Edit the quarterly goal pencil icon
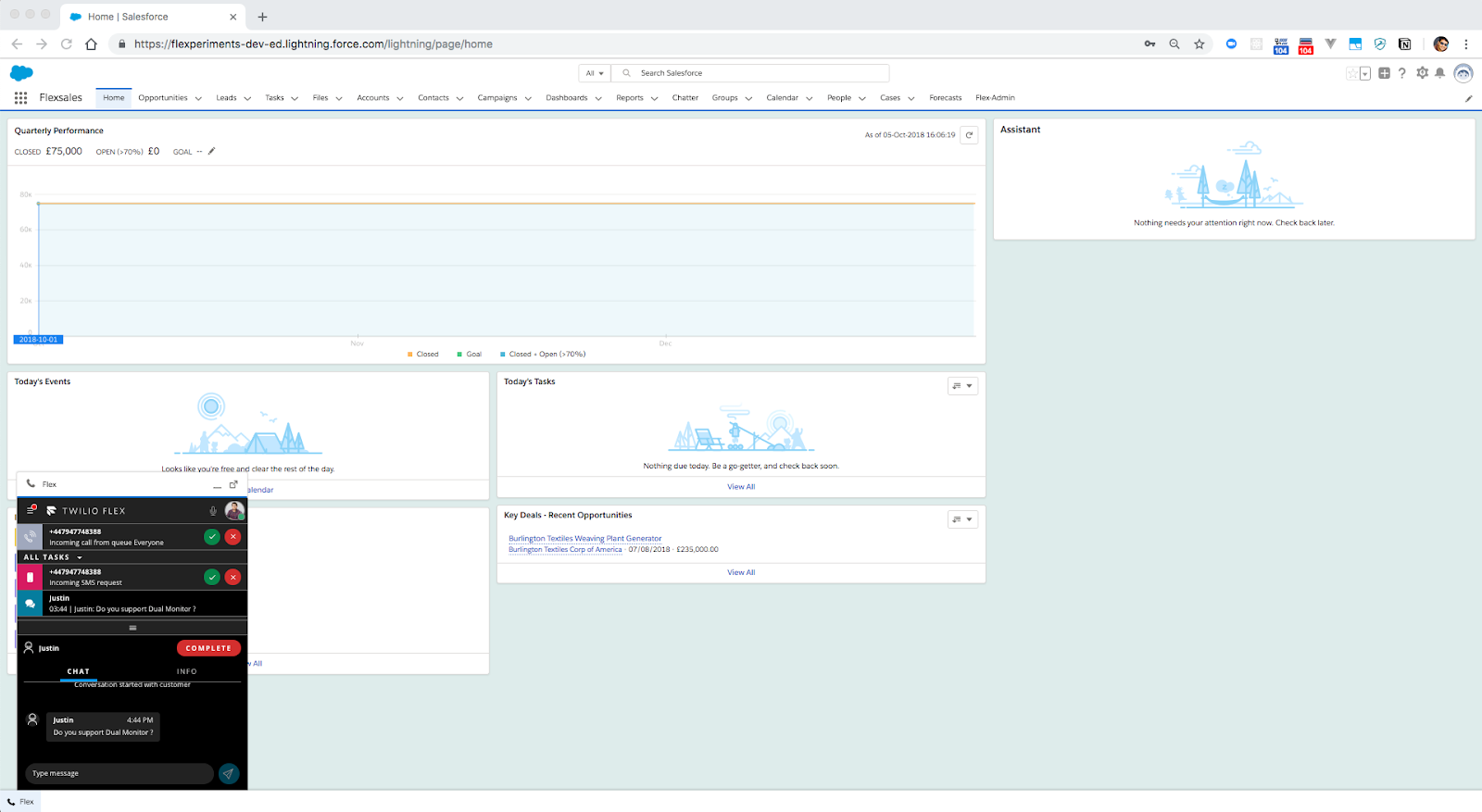Image resolution: width=1482 pixels, height=812 pixels. click(211, 151)
